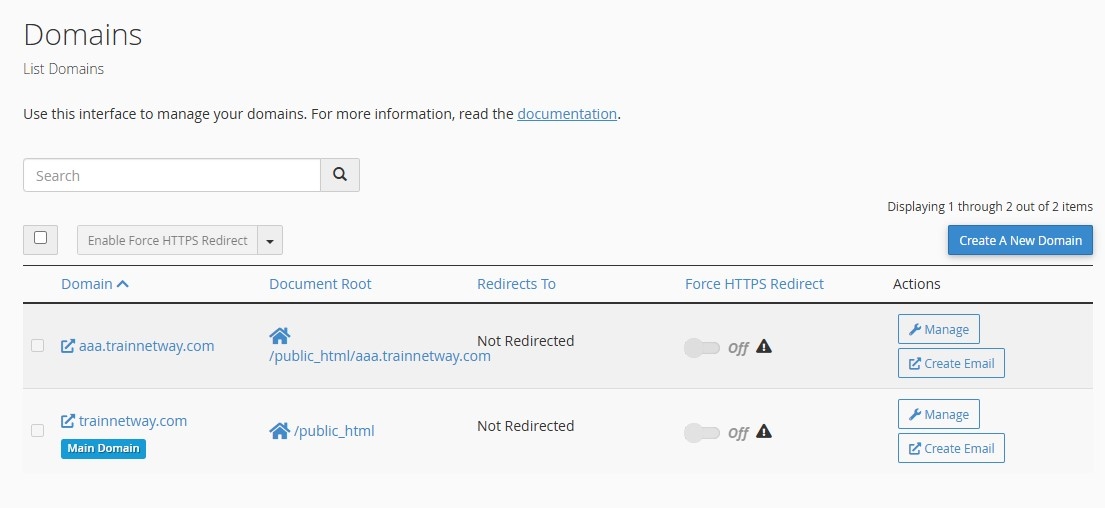
Task: Click warning triangle in trainnetway.com row
Action: pos(764,431)
